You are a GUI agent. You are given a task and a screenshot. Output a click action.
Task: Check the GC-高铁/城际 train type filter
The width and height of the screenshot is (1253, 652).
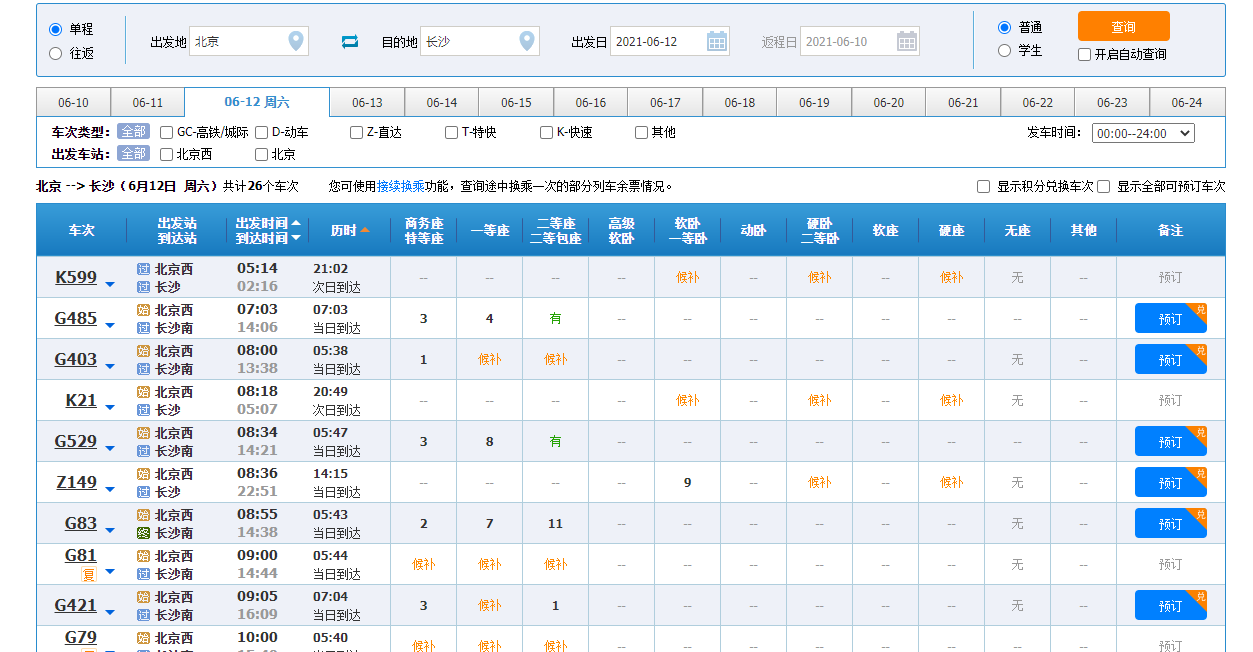pos(167,132)
